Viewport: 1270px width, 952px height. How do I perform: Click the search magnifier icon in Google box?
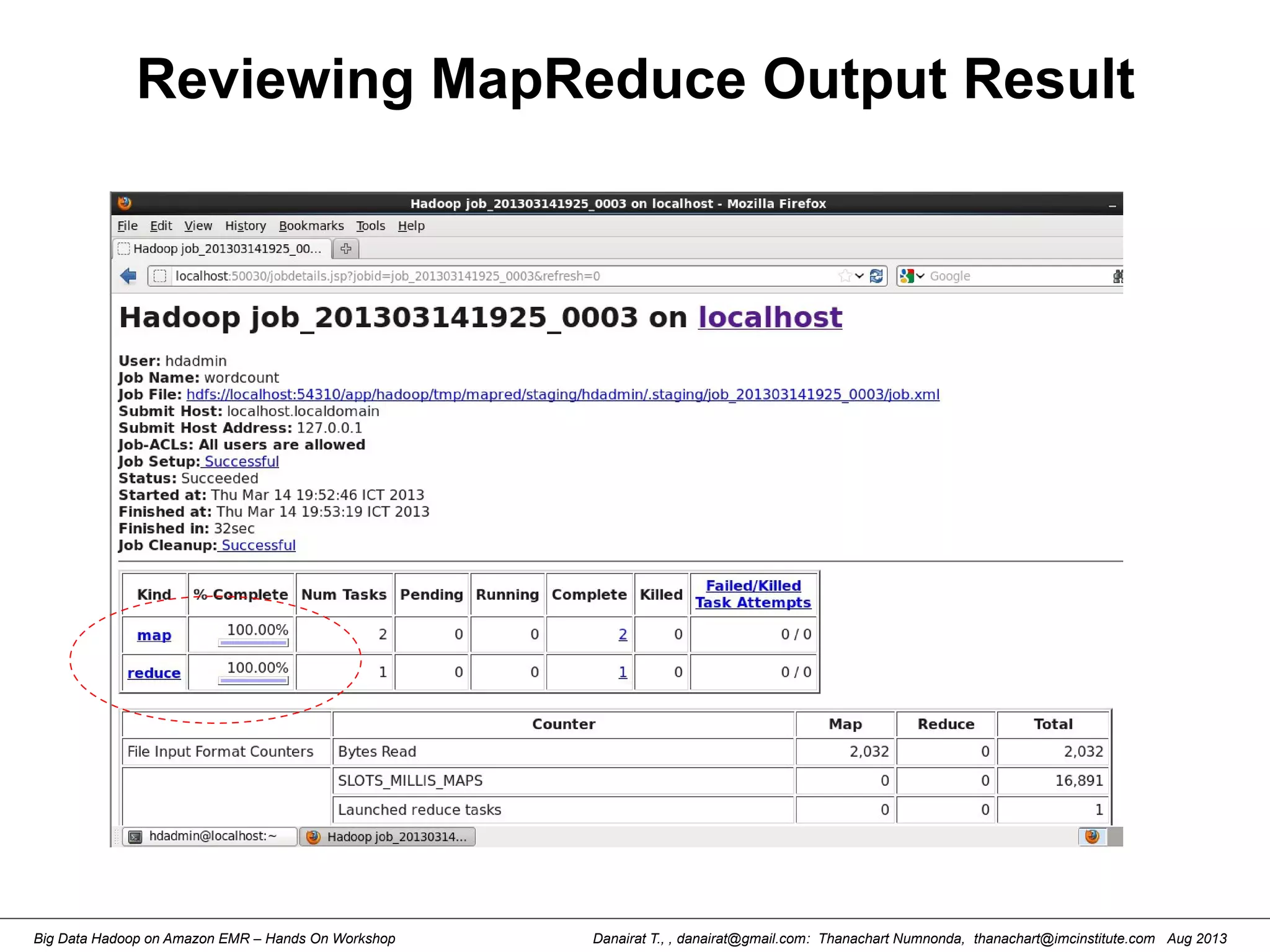(x=1117, y=276)
